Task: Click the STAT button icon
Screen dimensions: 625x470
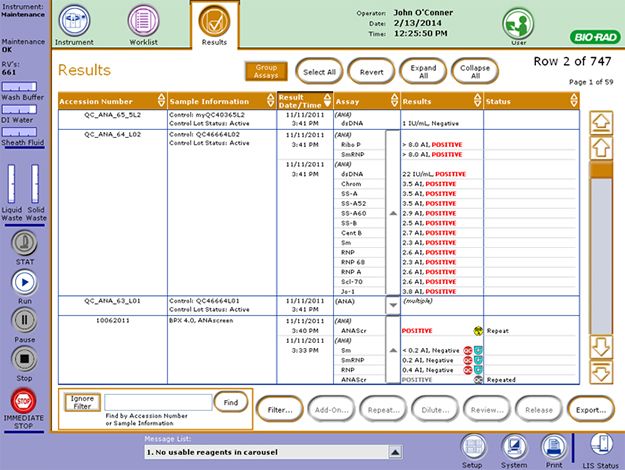Action: [x=22, y=243]
